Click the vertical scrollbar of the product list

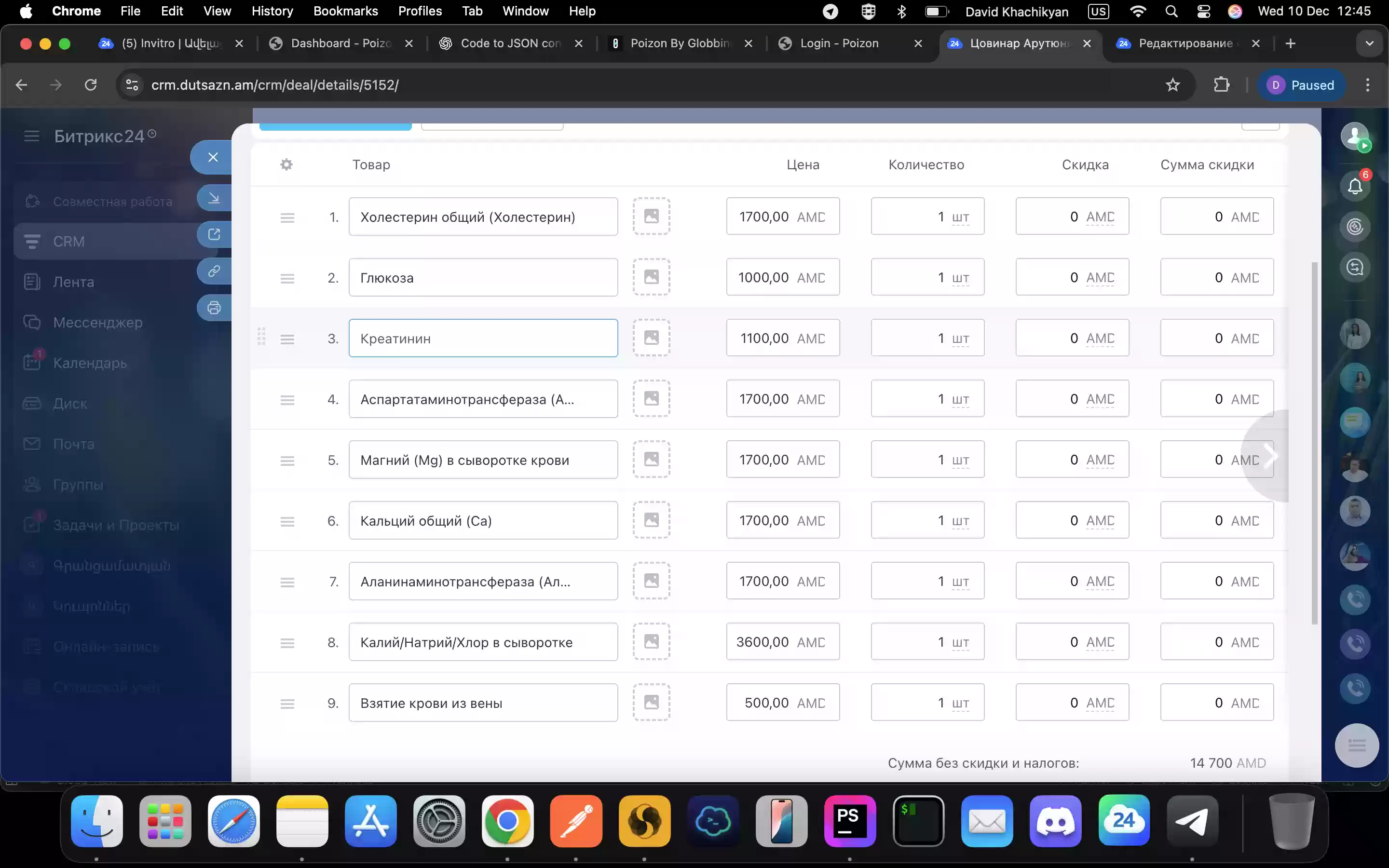click(x=1314, y=443)
